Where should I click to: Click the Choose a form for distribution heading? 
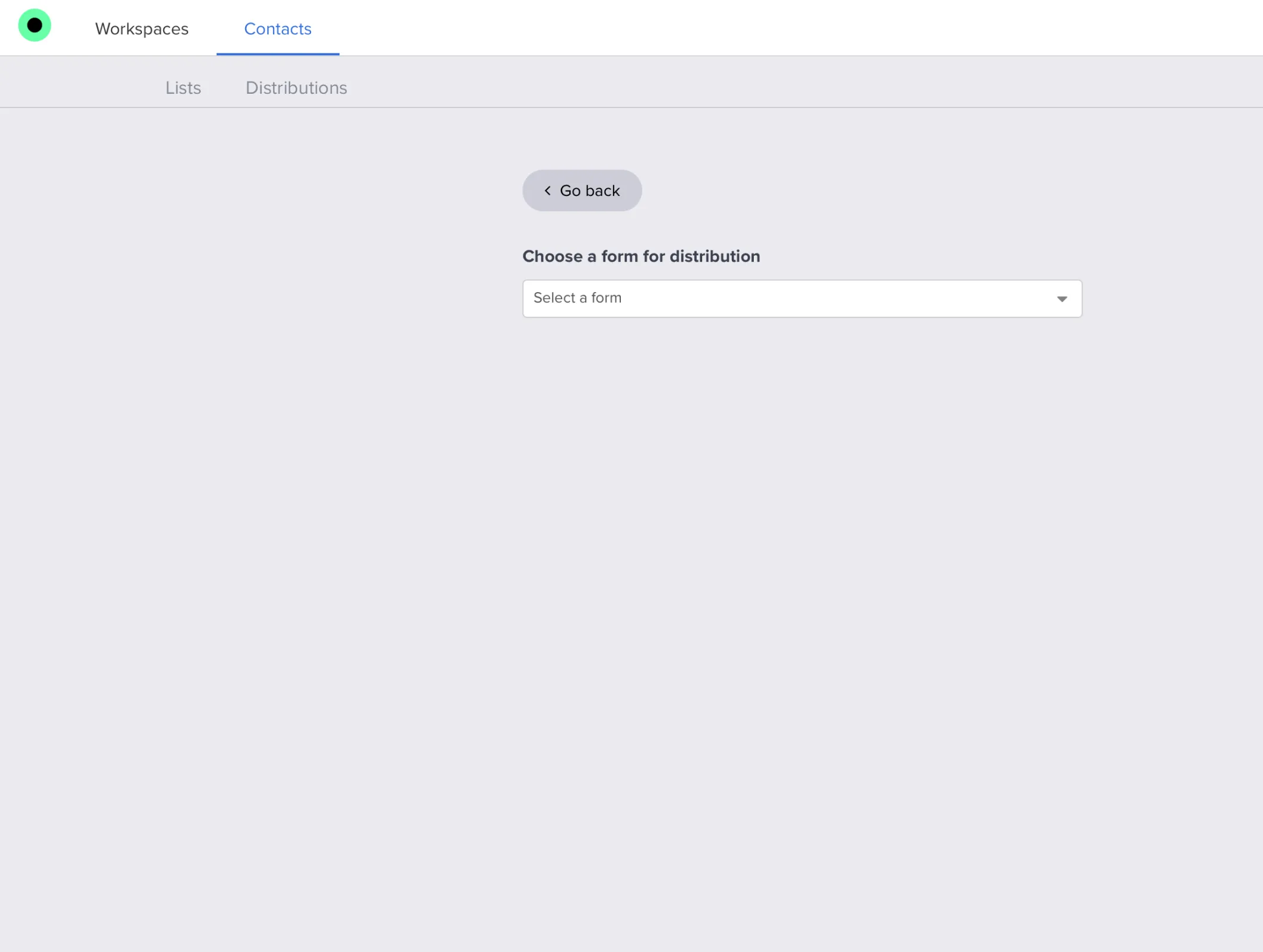641,256
